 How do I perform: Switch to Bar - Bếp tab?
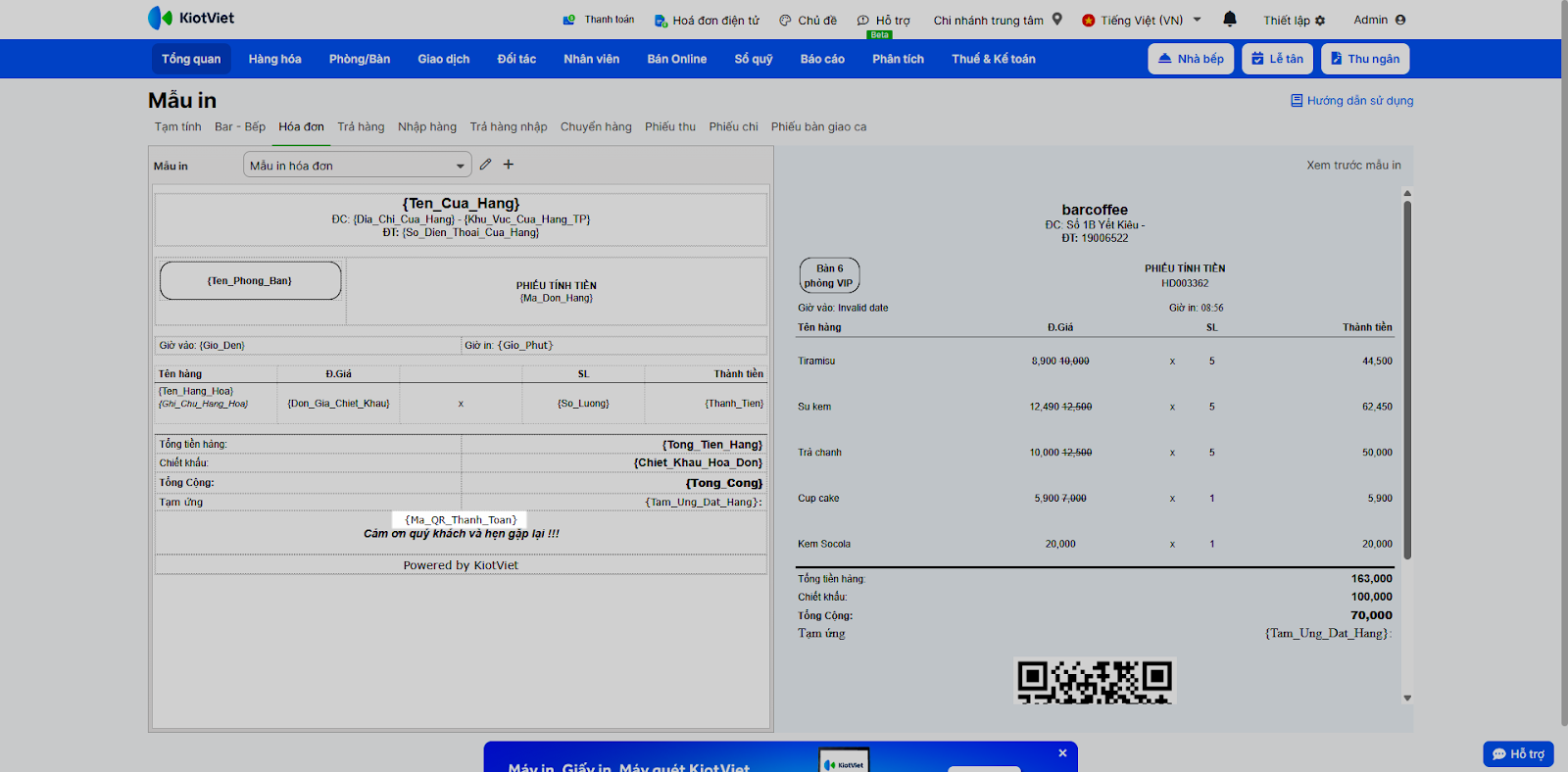240,126
